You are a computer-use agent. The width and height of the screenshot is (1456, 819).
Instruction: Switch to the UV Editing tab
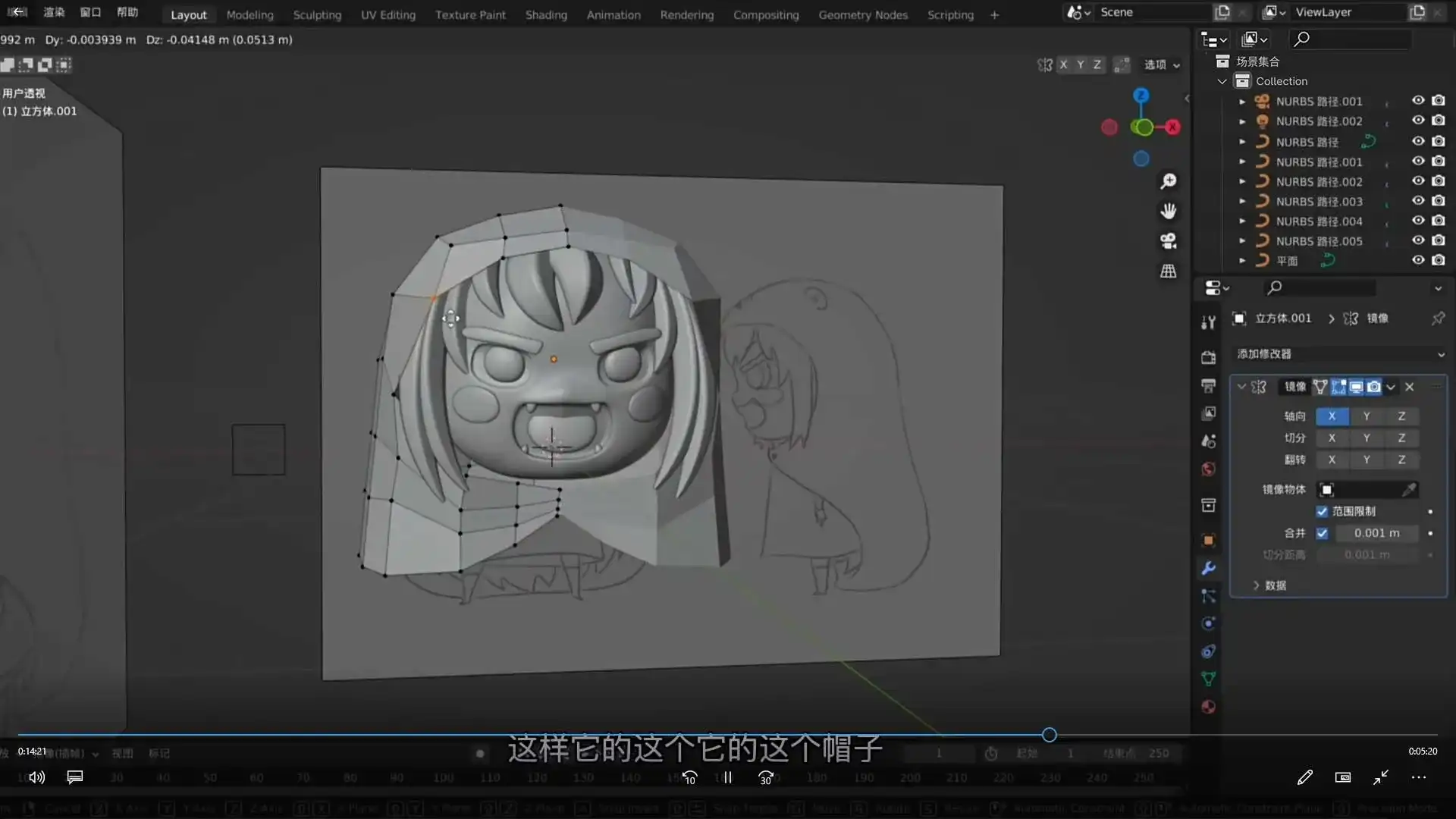(x=388, y=14)
